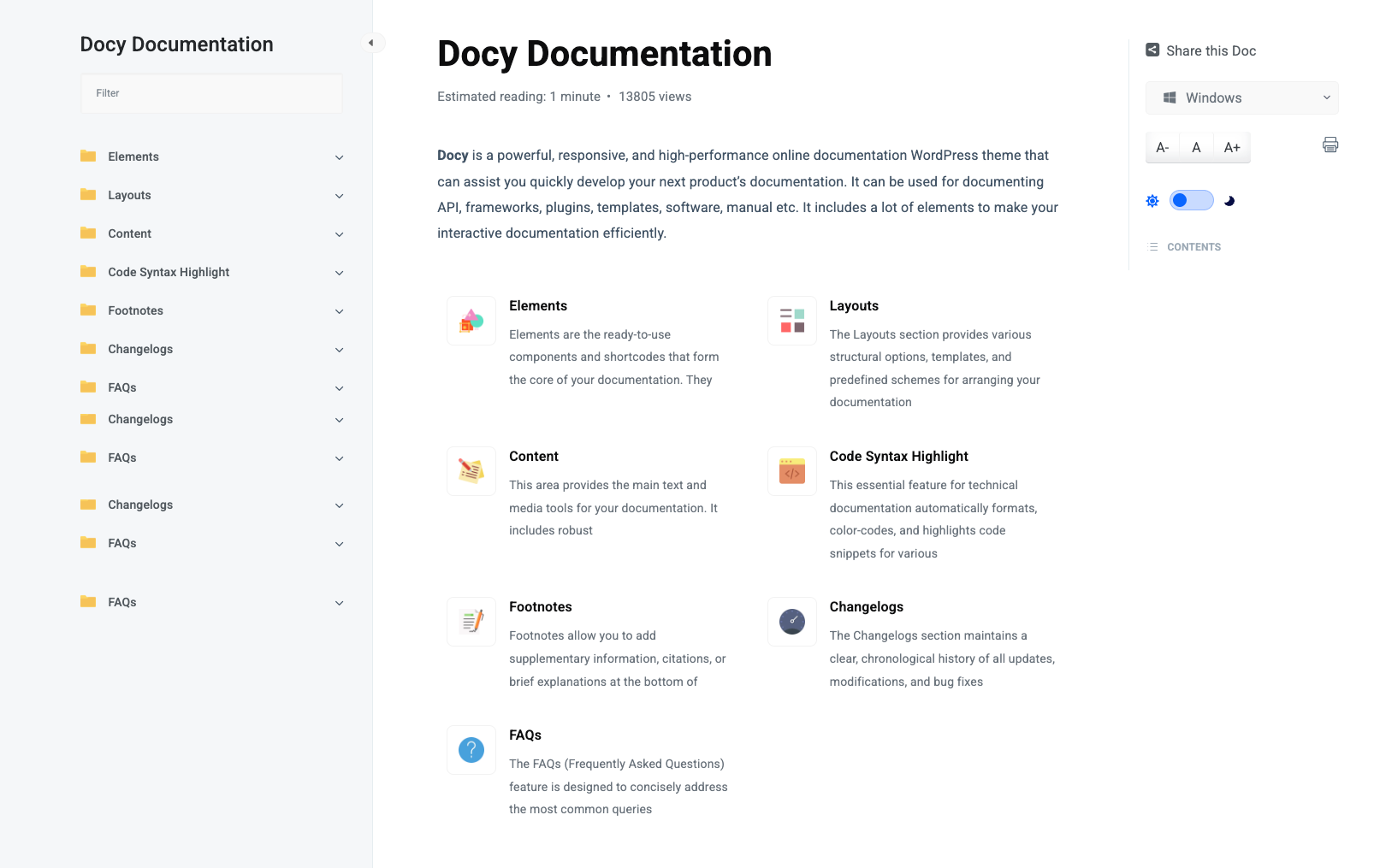
Task: Increase font size with A+ button
Action: coord(1232,147)
